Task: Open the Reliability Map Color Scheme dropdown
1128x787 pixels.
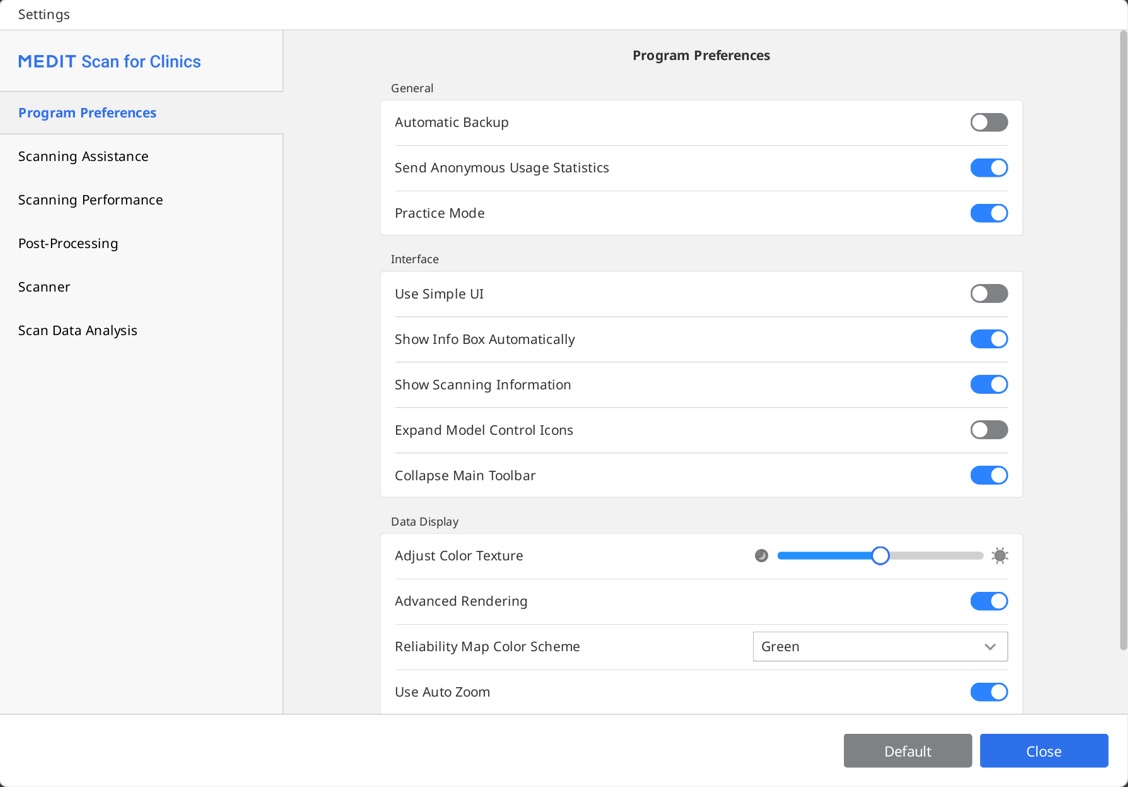Action: point(880,647)
